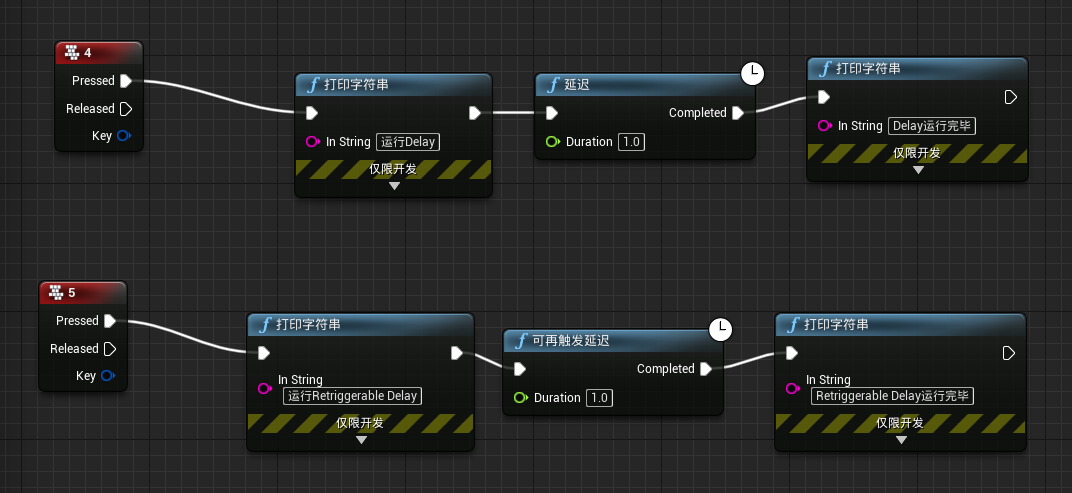Click the Pressed exec pin on key 5 node
Viewport: 1072px width, 493px height.
[x=110, y=321]
